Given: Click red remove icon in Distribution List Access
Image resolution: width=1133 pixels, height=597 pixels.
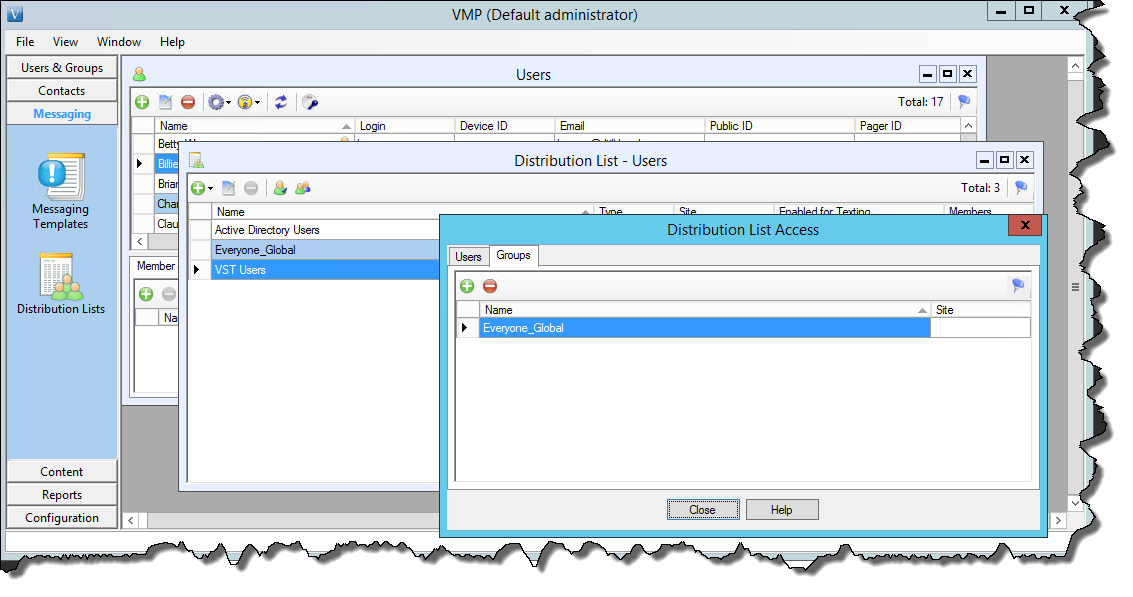Looking at the screenshot, I should tap(490, 287).
